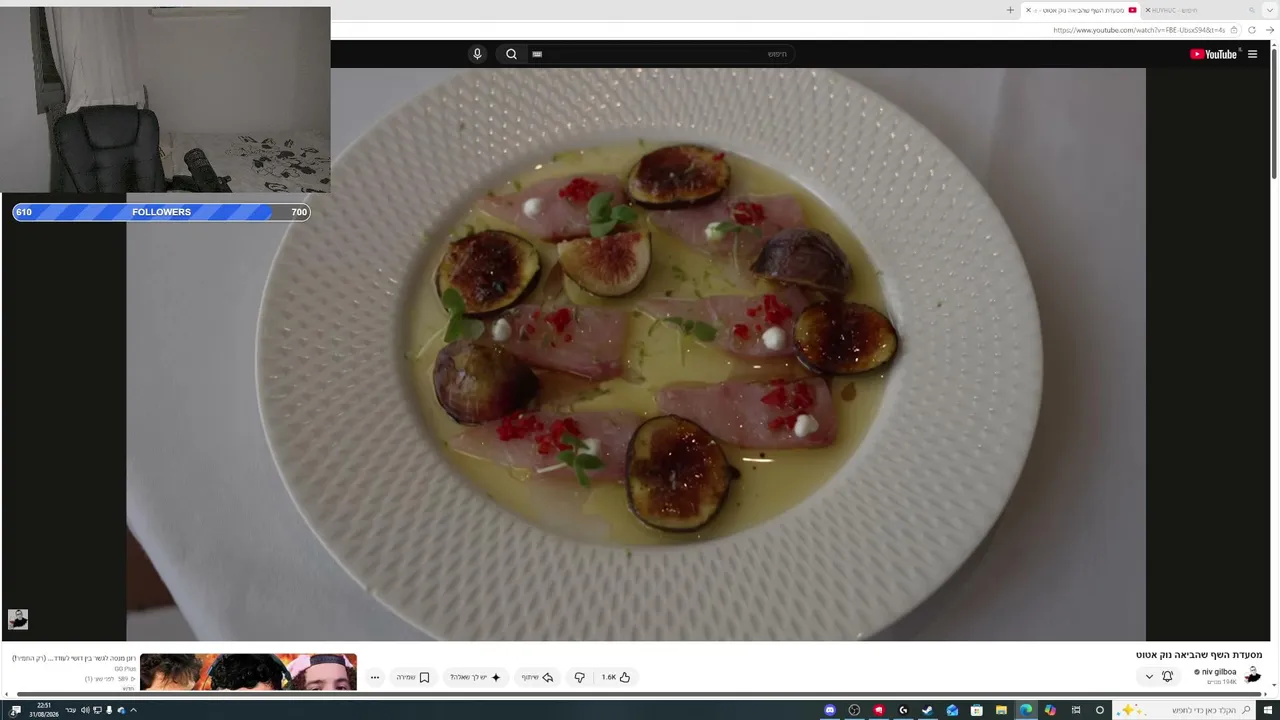Close the second browser tab

pyautogui.click(x=1147, y=10)
